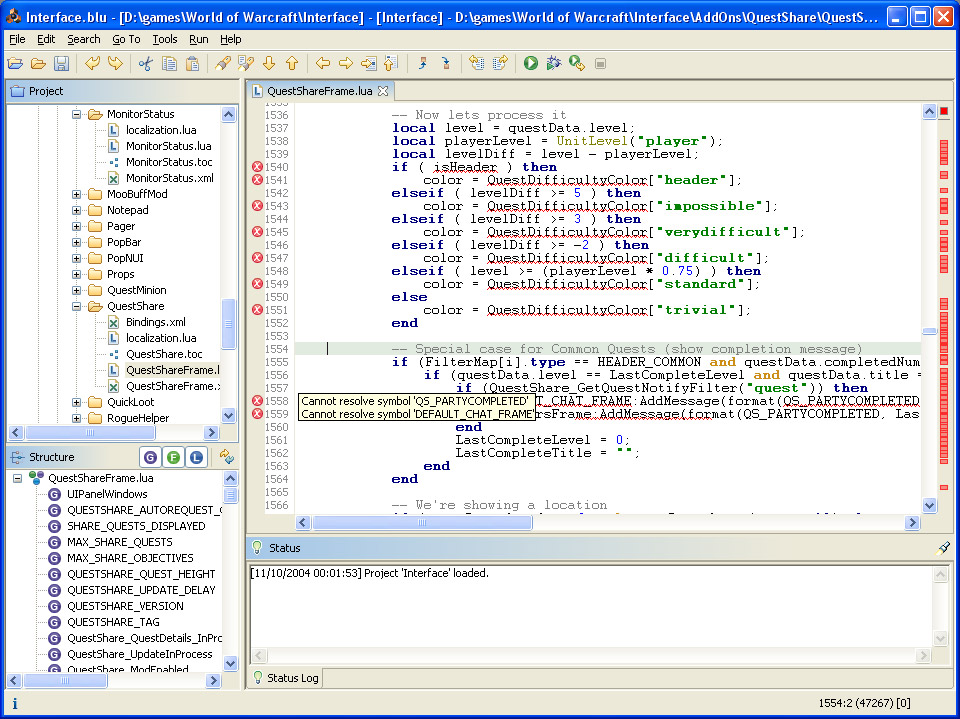Click error marker on line 1541
This screenshot has height=719, width=960.
click(x=257, y=180)
